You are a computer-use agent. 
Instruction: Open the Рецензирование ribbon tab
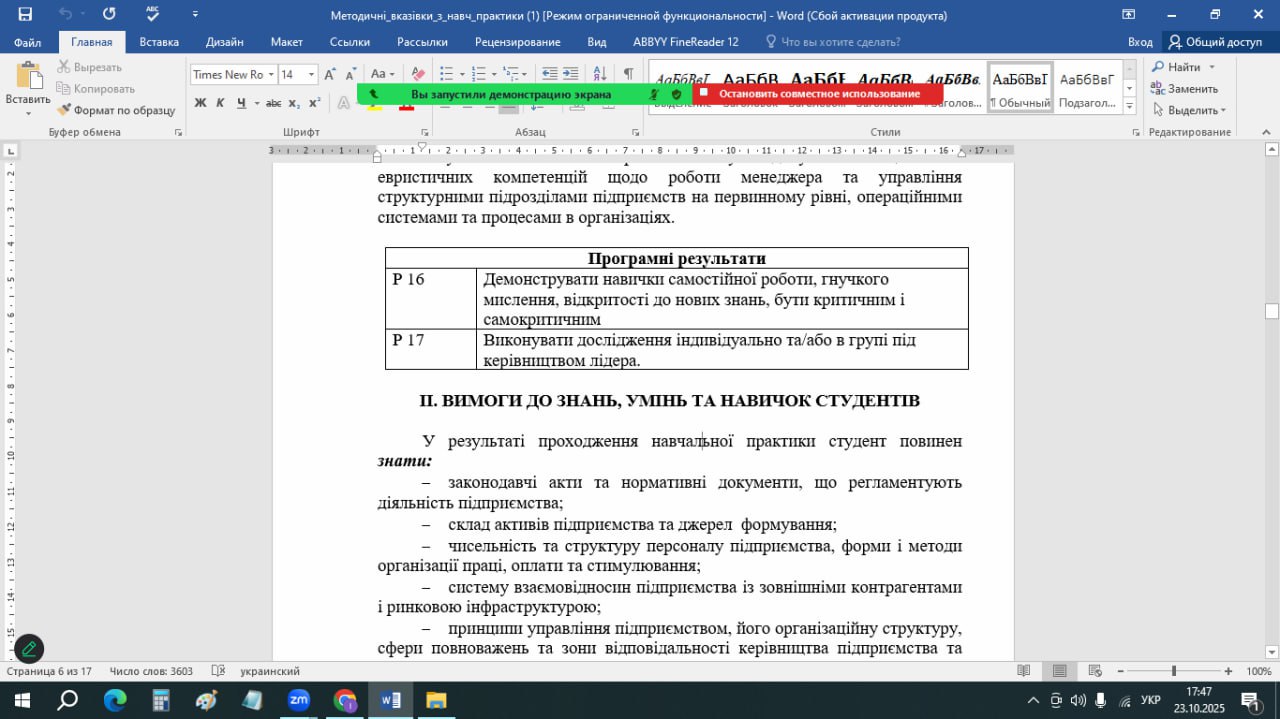(x=517, y=42)
